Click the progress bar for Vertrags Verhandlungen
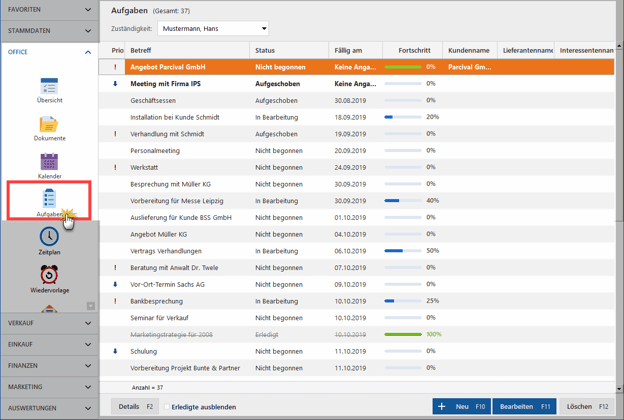The height and width of the screenshot is (420, 624). click(403, 251)
